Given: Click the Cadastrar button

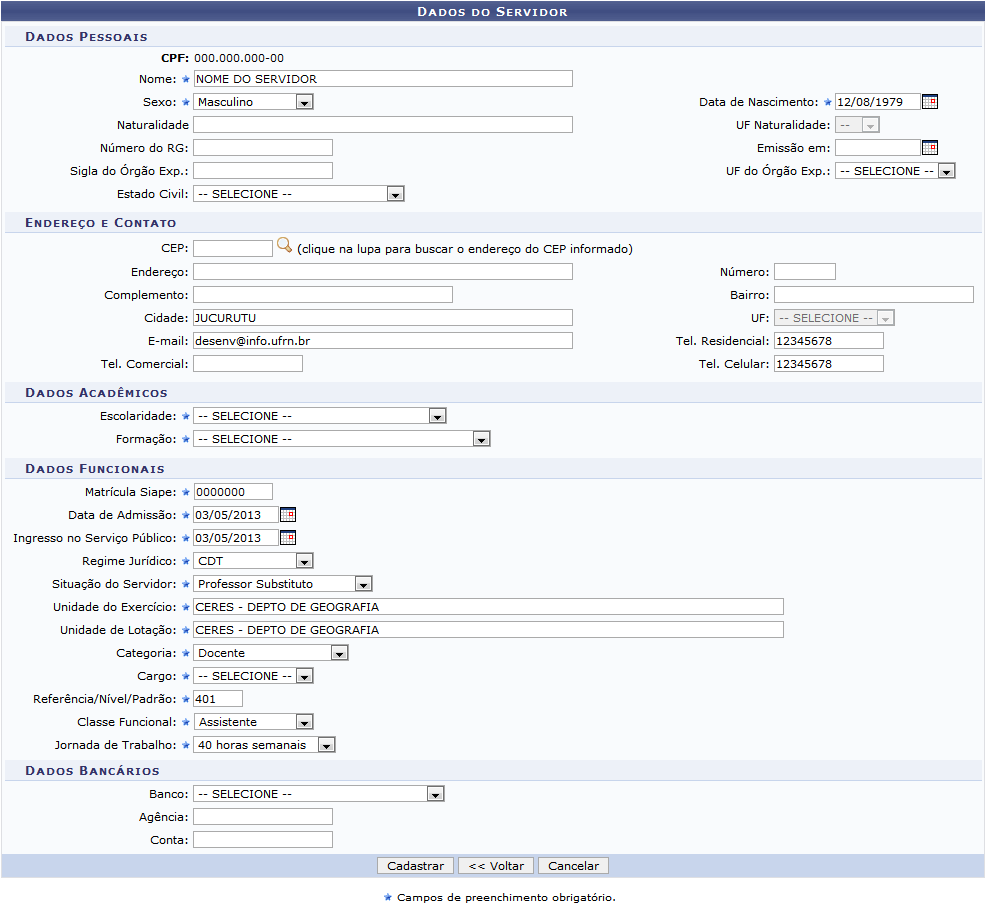Looking at the screenshot, I should (x=415, y=866).
